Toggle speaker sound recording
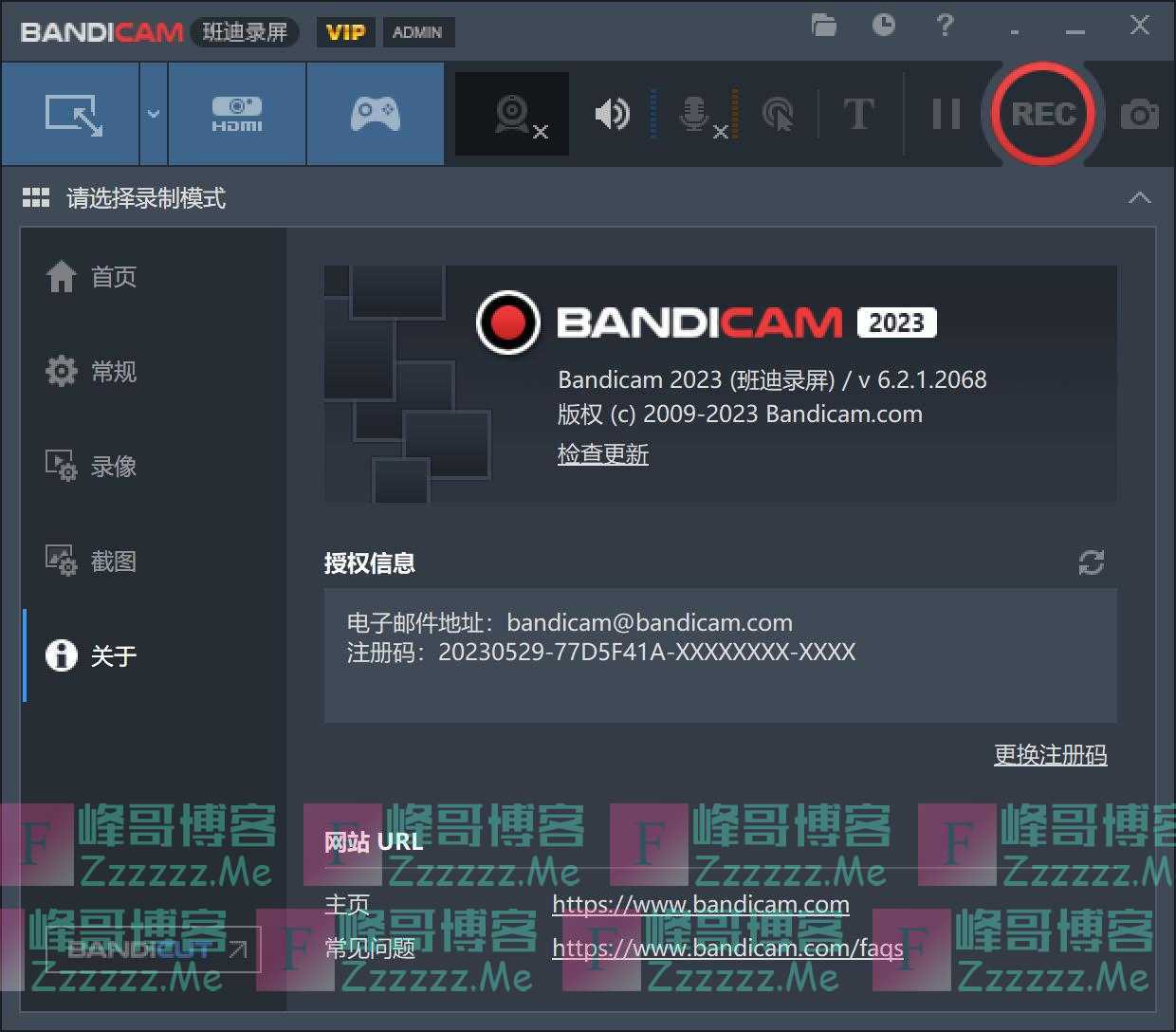Image resolution: width=1176 pixels, height=1032 pixels. pos(612,115)
